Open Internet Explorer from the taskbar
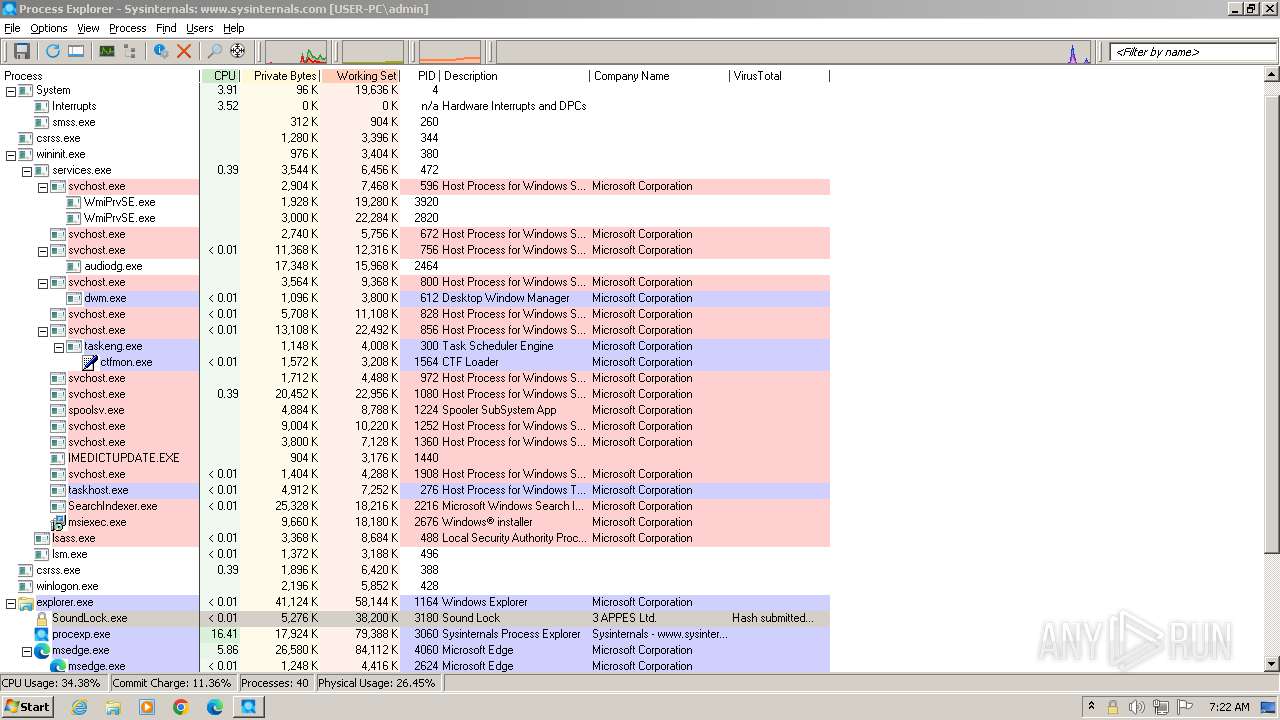Viewport: 1280px width, 720px height. [x=79, y=707]
